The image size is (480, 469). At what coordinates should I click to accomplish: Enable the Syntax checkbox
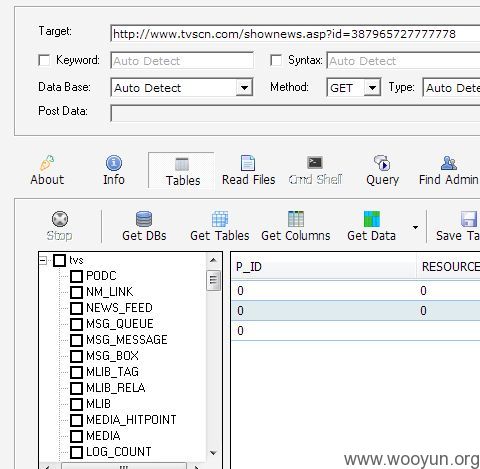276,60
